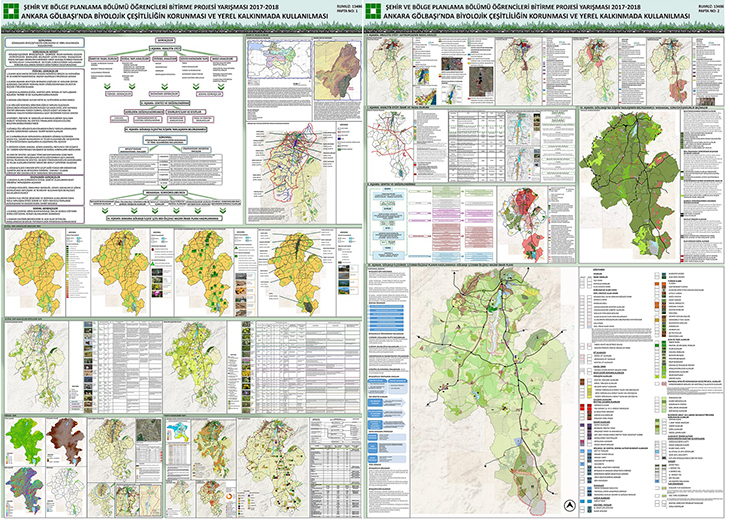Open the grey satellite photo with dark lake markers

tap(481, 82)
